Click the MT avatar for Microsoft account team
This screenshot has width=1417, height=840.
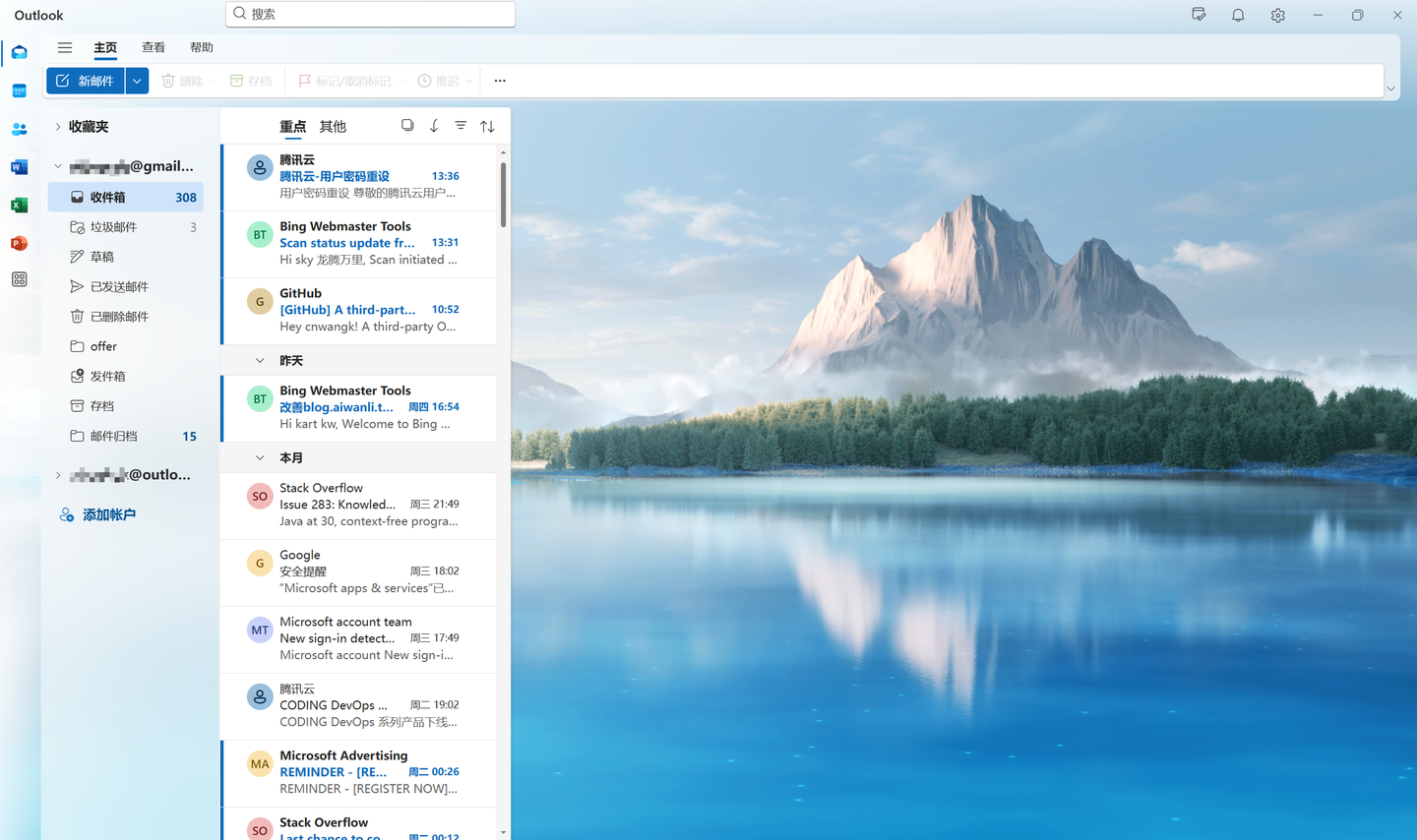[x=260, y=630]
